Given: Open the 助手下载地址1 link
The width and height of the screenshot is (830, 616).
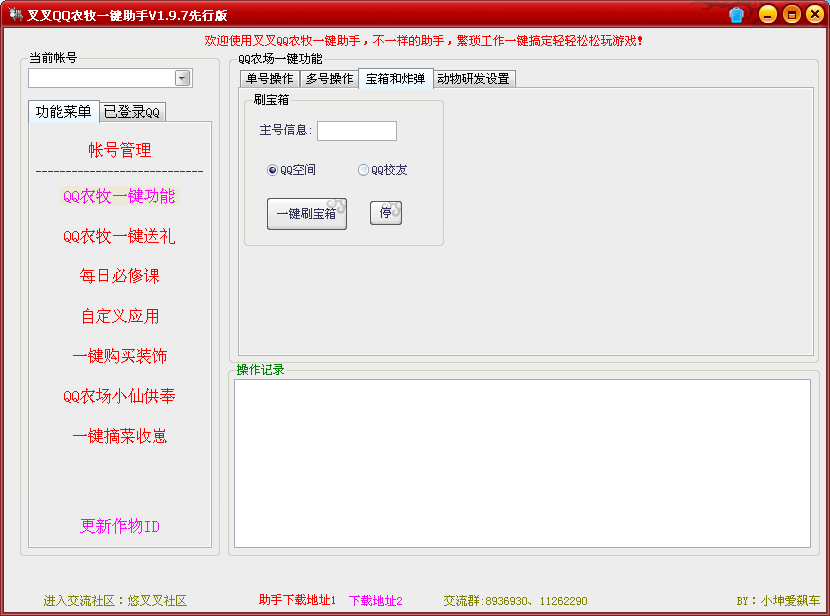Looking at the screenshot, I should point(297,600).
